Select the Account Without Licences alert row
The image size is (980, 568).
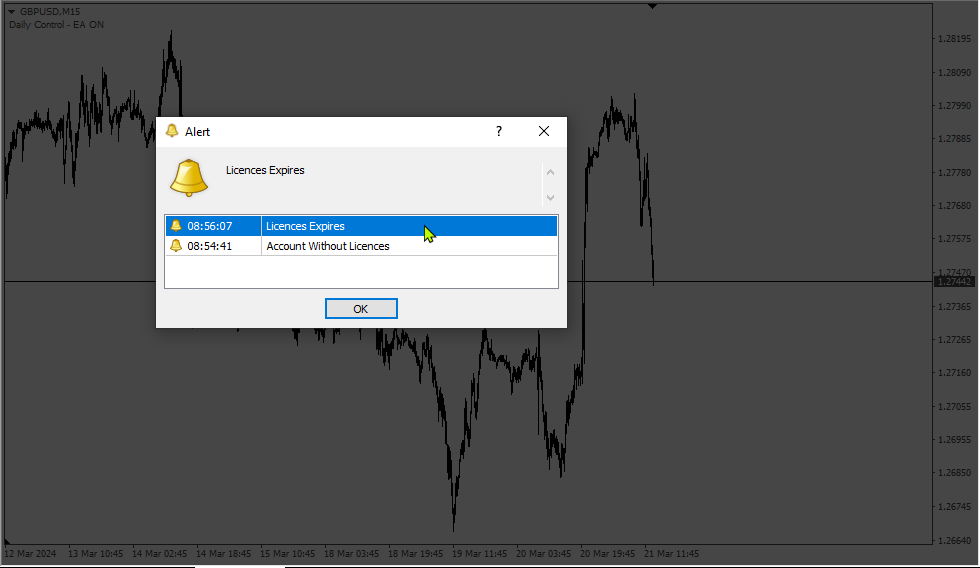(x=361, y=246)
